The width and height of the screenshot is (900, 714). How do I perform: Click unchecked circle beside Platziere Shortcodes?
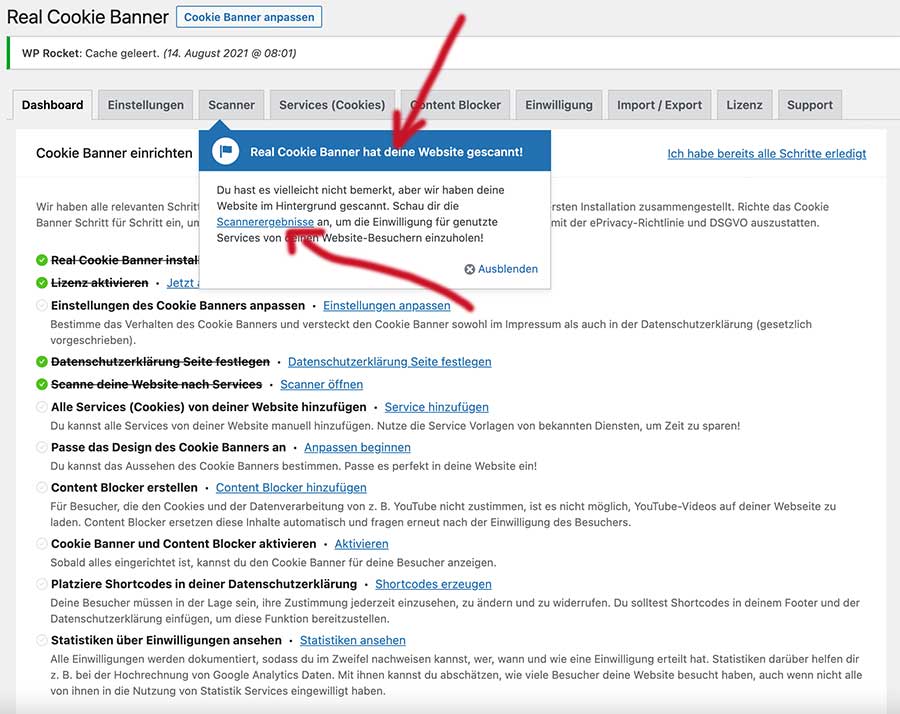tap(42, 584)
